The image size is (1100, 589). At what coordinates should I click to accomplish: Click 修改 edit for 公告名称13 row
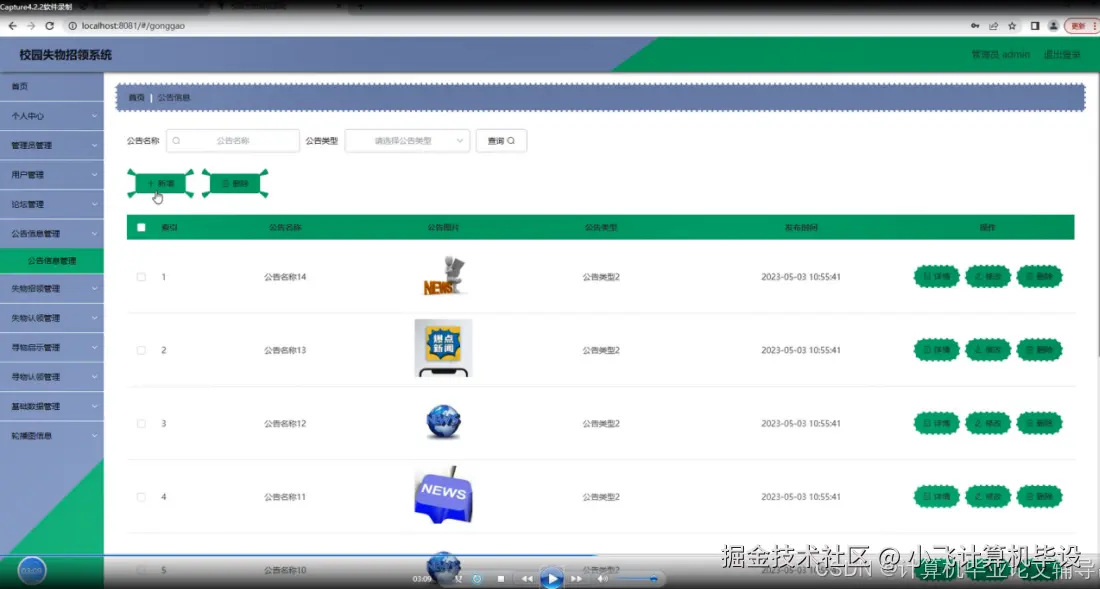coord(988,350)
